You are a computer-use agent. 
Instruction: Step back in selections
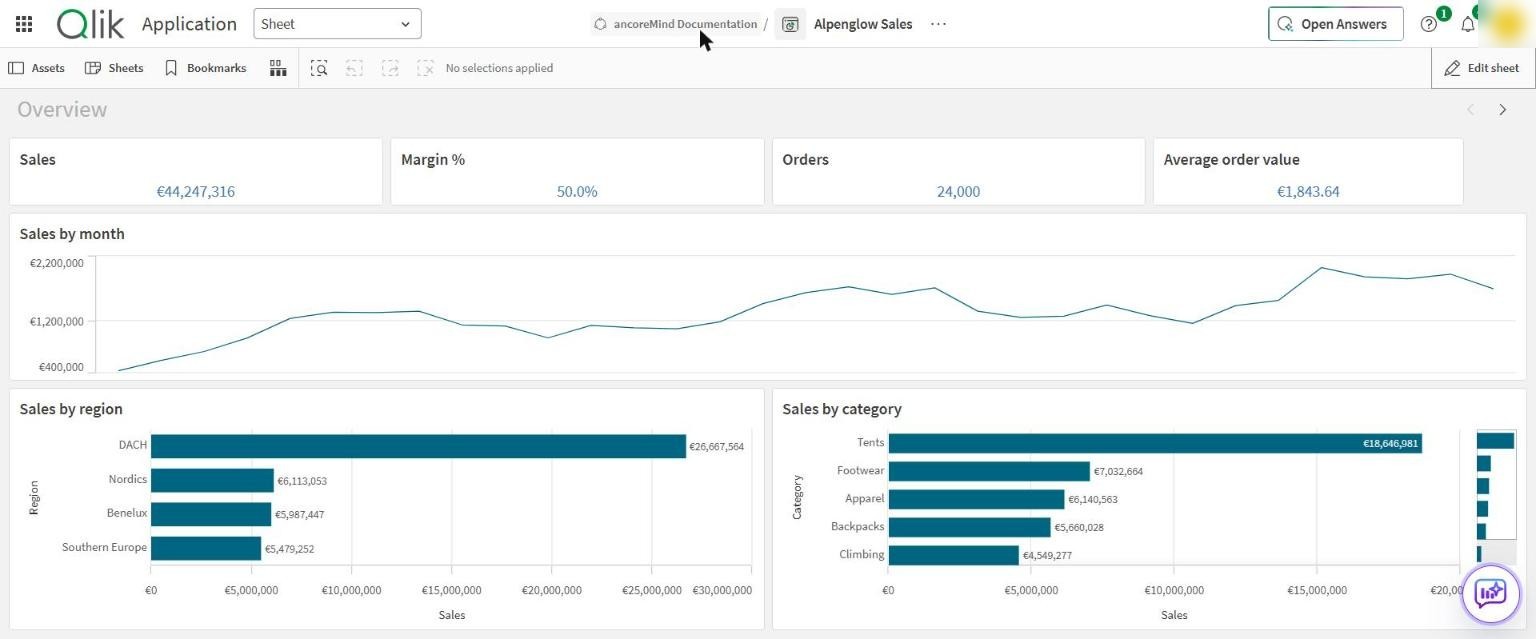[x=354, y=68]
